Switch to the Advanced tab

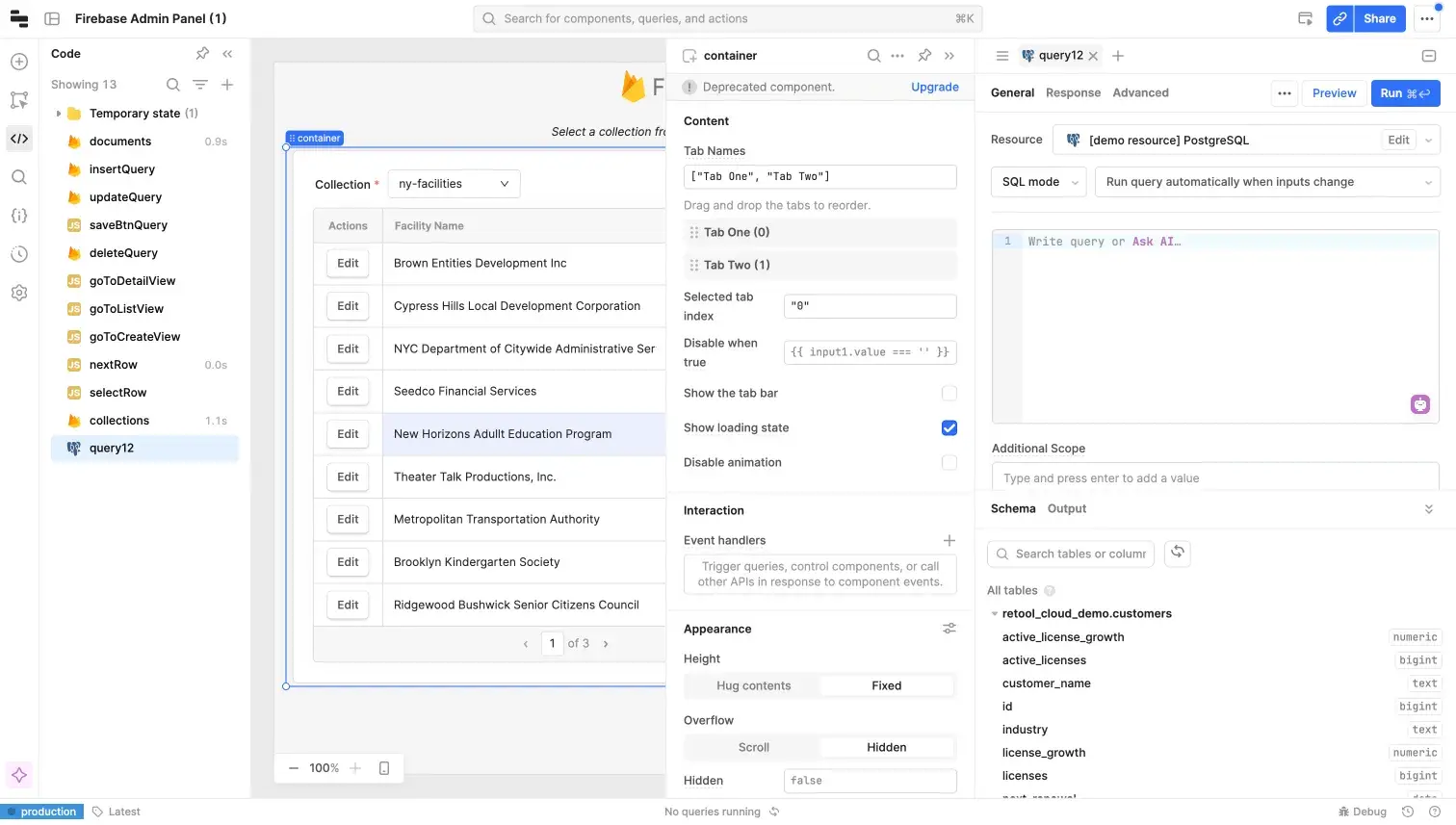point(1140,92)
